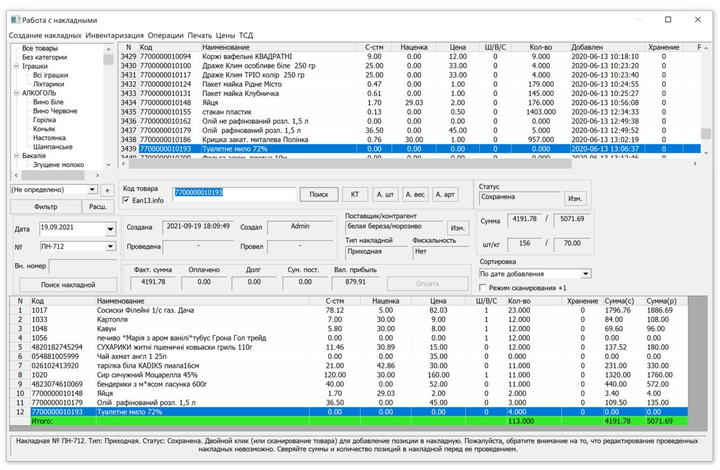Collapse the Іграшки category node
Image resolution: width=720 pixels, height=470 pixels.
click(17, 66)
